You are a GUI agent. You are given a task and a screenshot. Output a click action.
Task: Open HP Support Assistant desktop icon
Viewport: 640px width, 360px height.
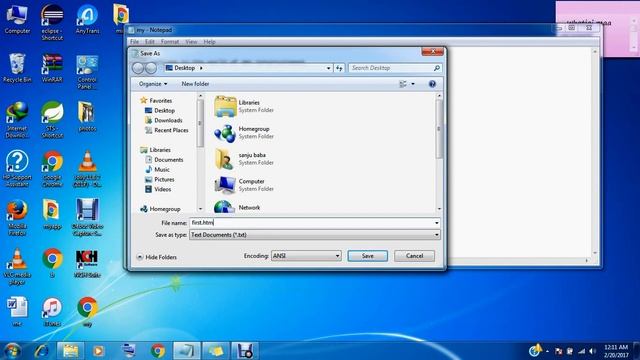pos(17,168)
